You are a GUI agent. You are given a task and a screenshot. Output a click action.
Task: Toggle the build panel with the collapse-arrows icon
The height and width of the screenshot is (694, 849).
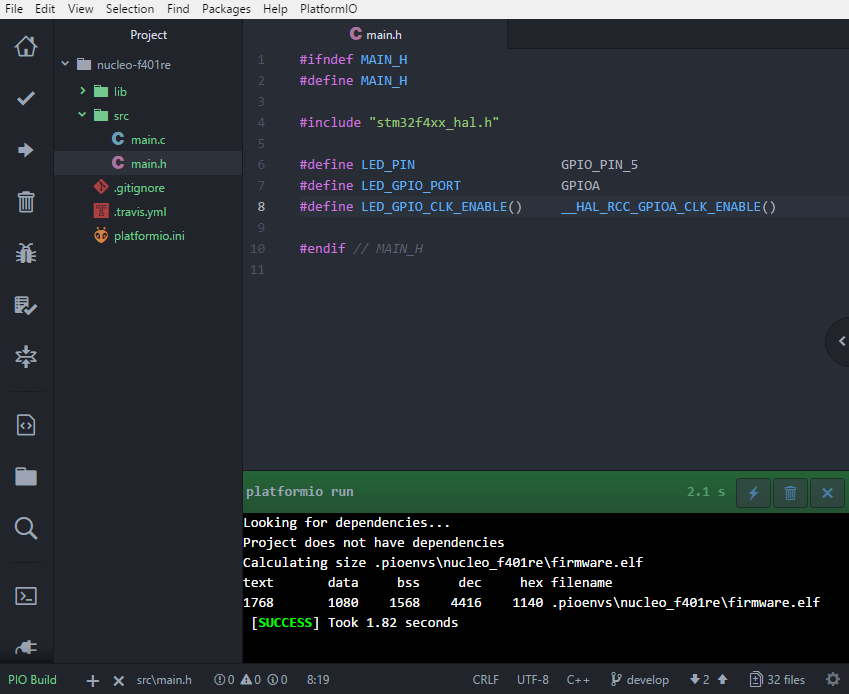click(x=25, y=357)
